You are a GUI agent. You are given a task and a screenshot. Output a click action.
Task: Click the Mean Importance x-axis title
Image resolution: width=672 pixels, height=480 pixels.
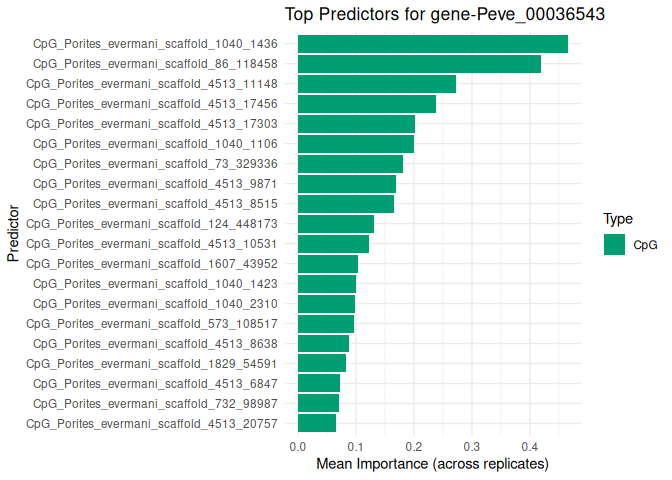(432, 465)
